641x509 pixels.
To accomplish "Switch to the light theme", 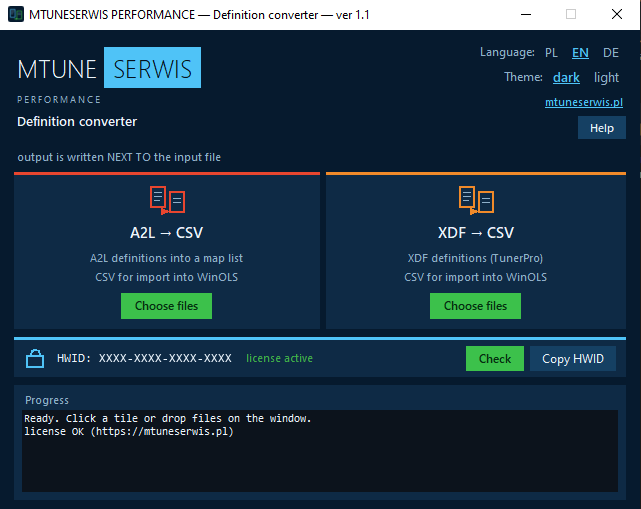I will point(606,77).
